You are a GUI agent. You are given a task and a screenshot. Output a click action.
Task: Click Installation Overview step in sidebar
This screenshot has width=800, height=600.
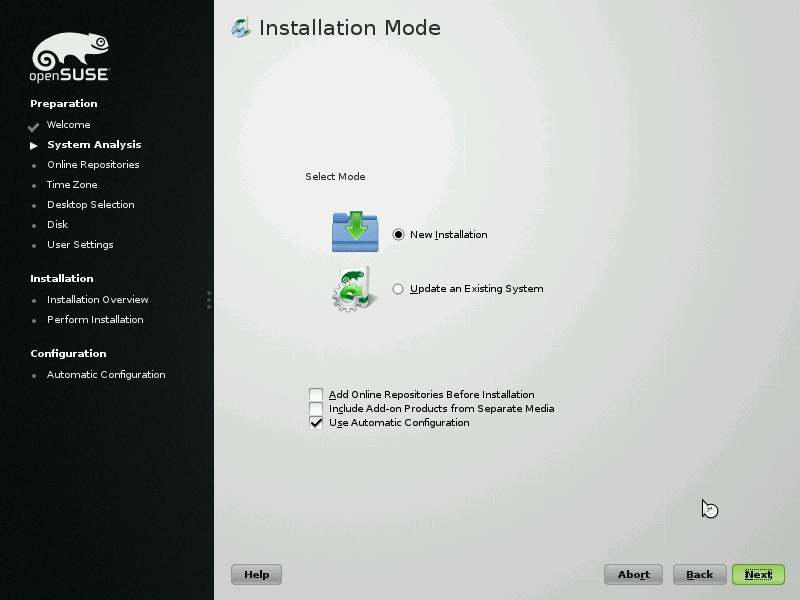point(97,300)
